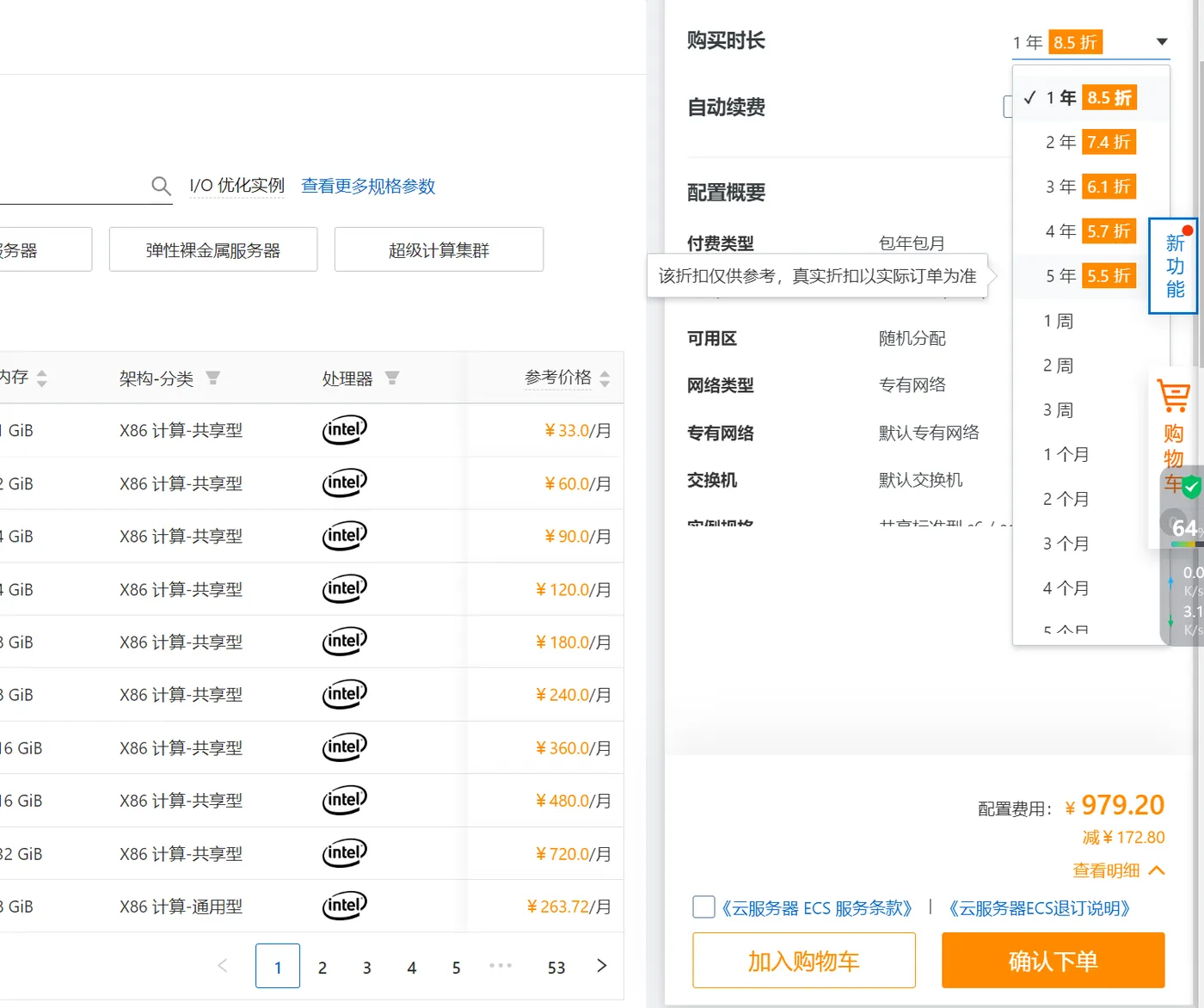This screenshot has height=1008, width=1204.
Task: Open the 购买时长 dropdown arrow
Action: point(1162,42)
